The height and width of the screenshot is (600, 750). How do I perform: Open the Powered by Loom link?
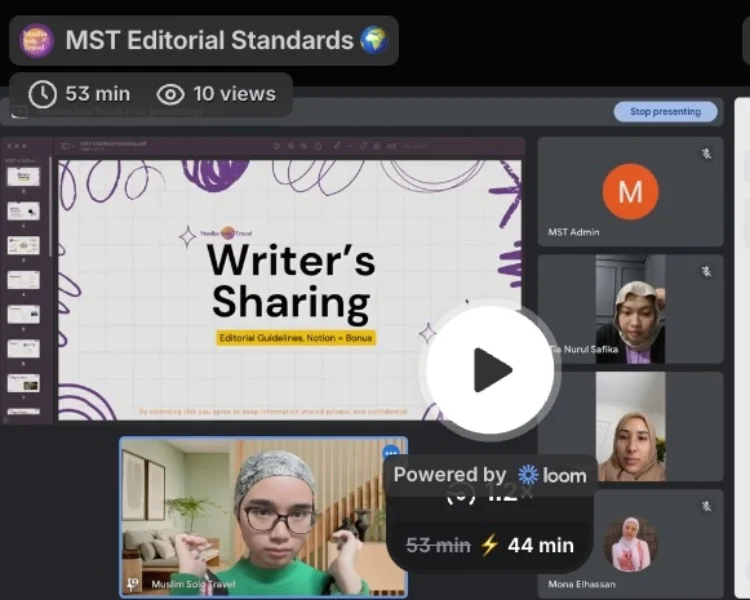(490, 475)
